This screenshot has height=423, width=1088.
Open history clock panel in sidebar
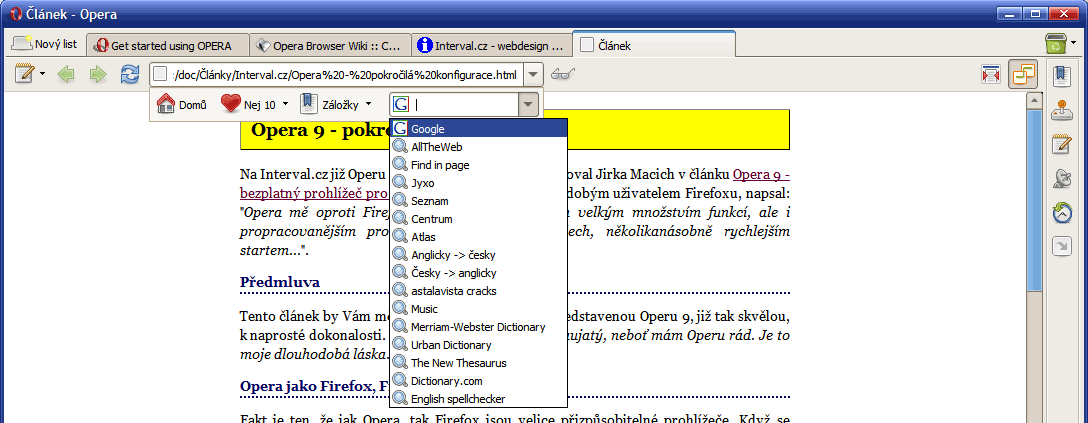pyautogui.click(x=1062, y=213)
